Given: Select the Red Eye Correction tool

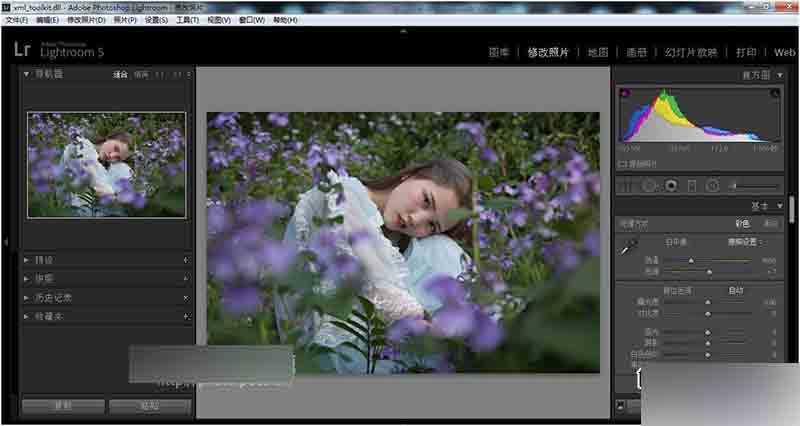Looking at the screenshot, I should 671,186.
